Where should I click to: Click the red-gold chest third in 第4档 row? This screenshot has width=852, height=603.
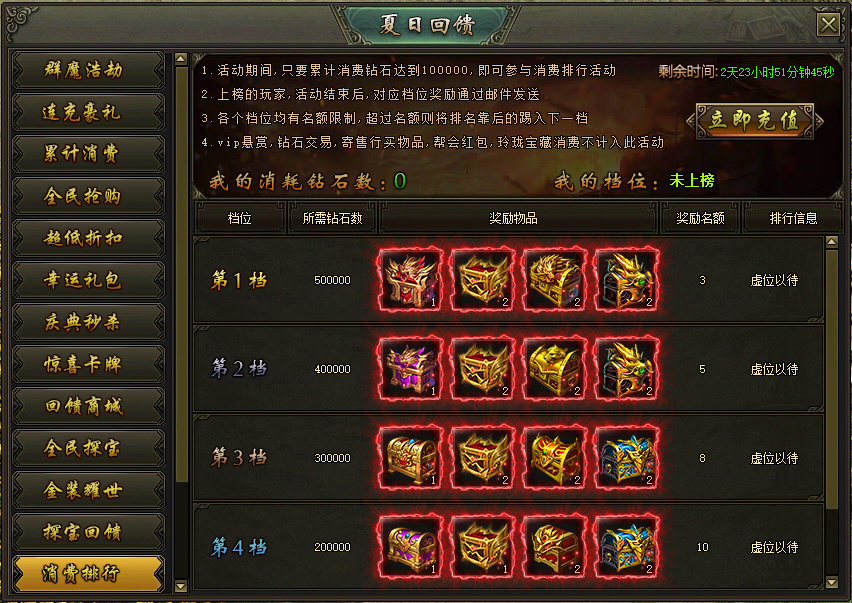pyautogui.click(x=555, y=547)
